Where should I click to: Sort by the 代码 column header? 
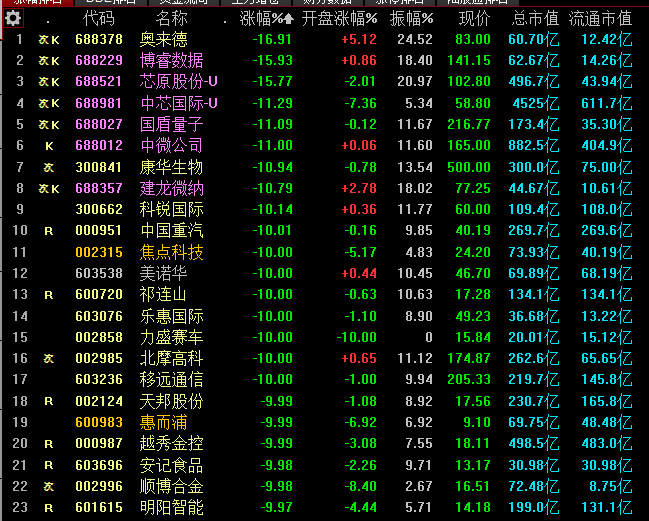[99, 19]
